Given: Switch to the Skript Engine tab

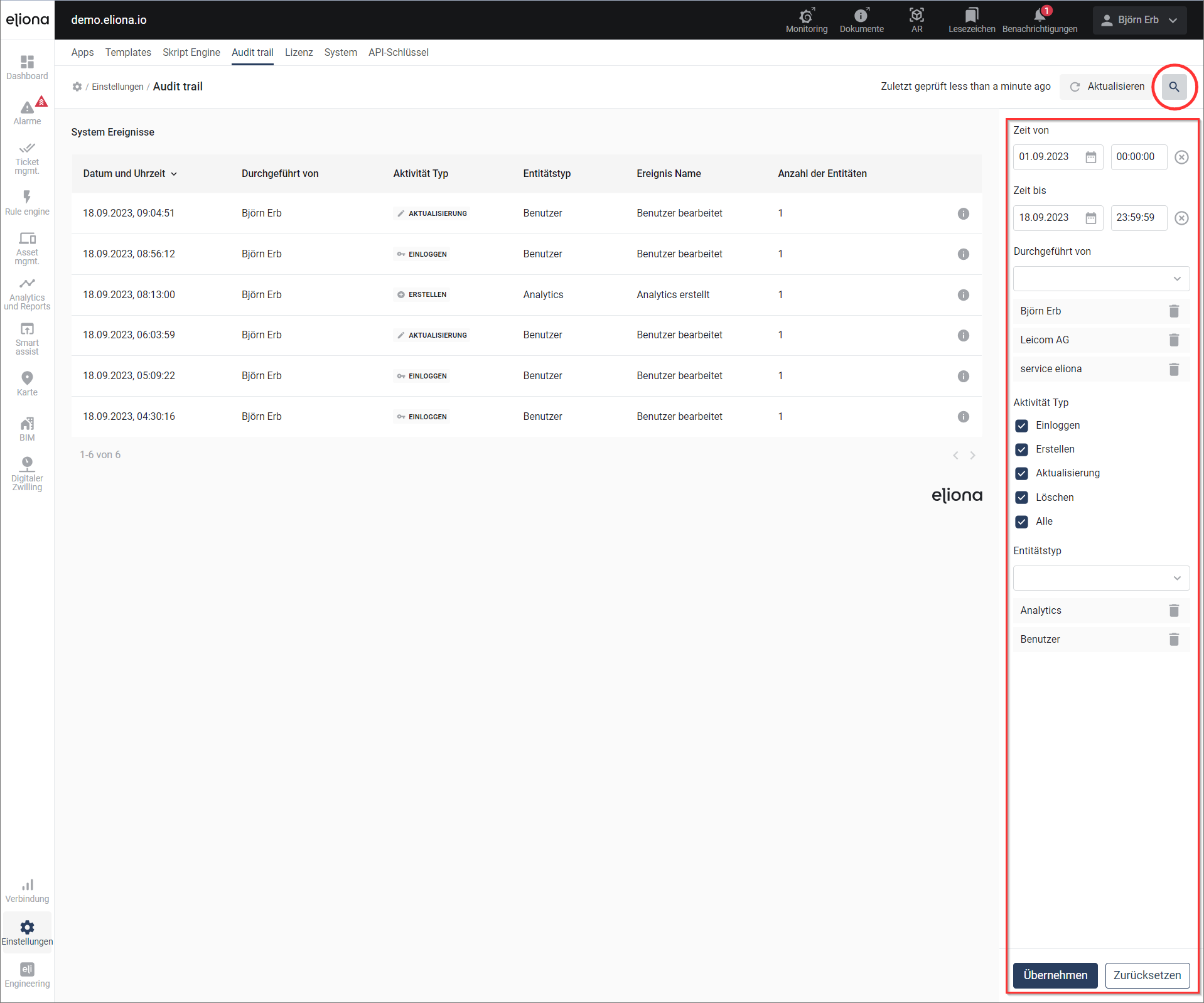Looking at the screenshot, I should (x=191, y=53).
